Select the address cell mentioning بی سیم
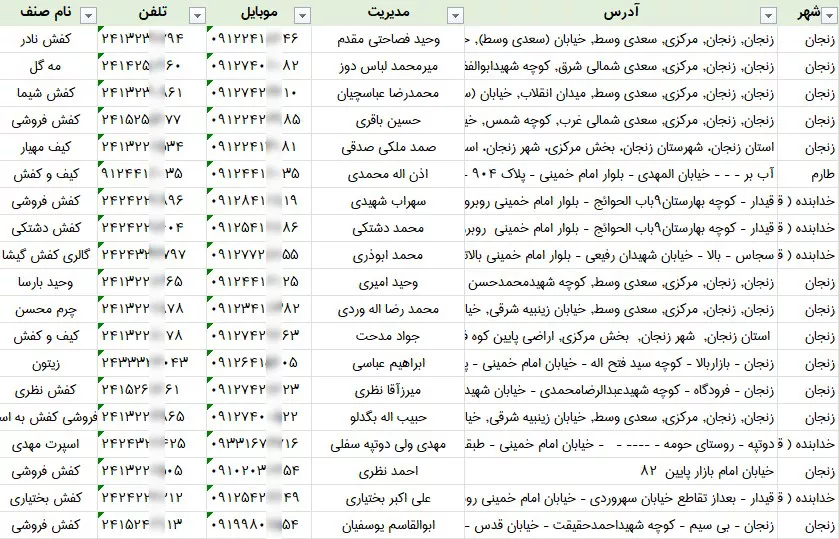The height and width of the screenshot is (539, 839). (x=621, y=525)
